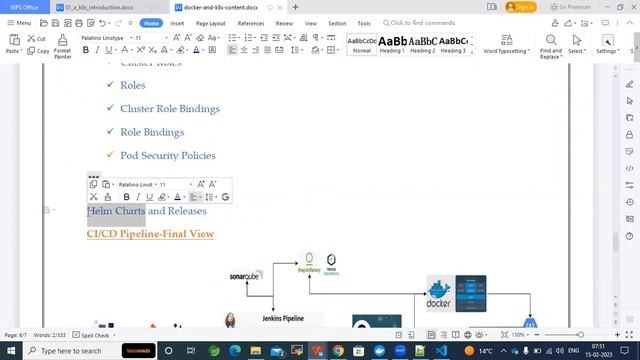Switch to the Tools tab

[x=364, y=23]
